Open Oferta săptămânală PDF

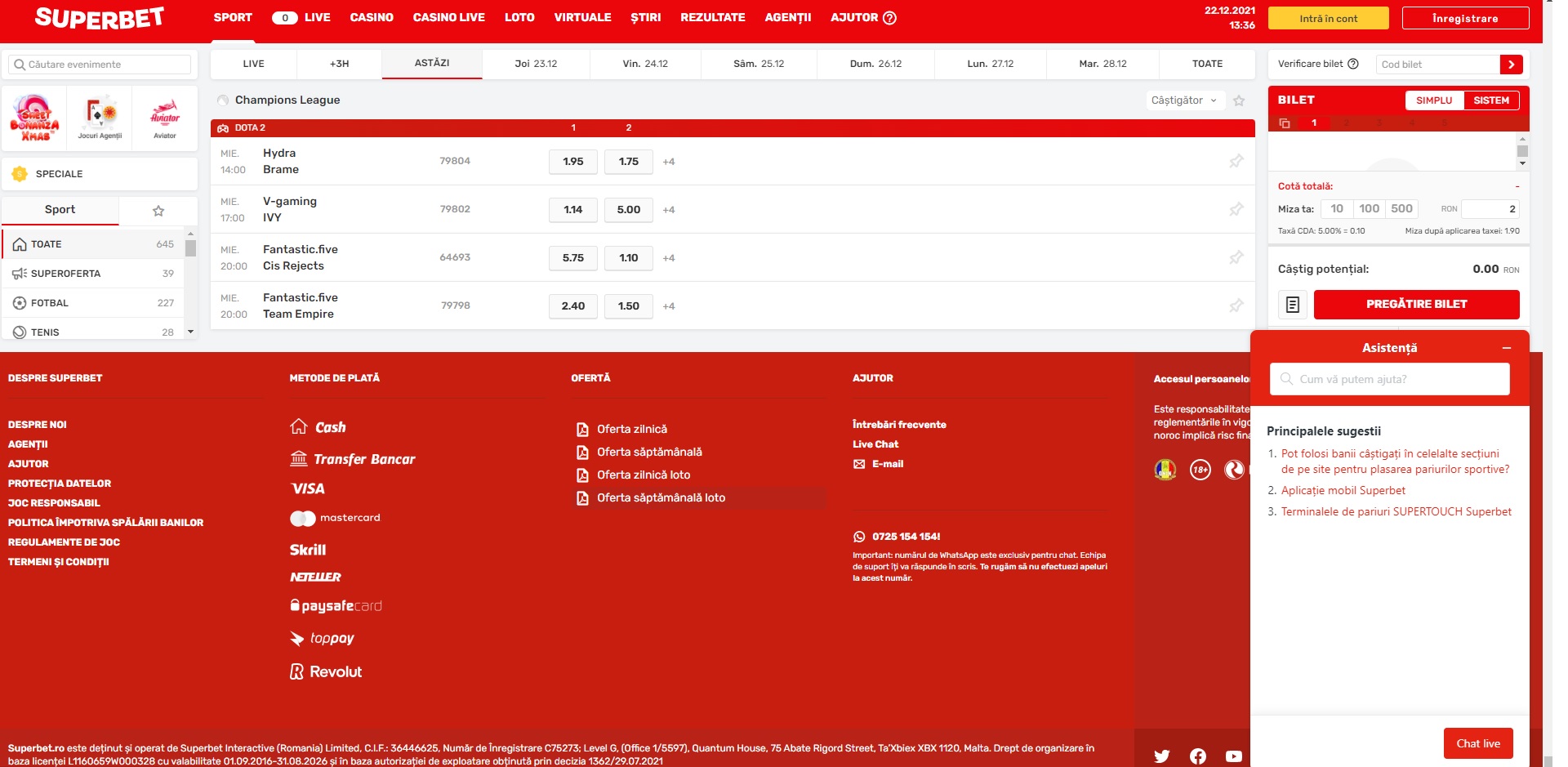pyautogui.click(x=639, y=452)
